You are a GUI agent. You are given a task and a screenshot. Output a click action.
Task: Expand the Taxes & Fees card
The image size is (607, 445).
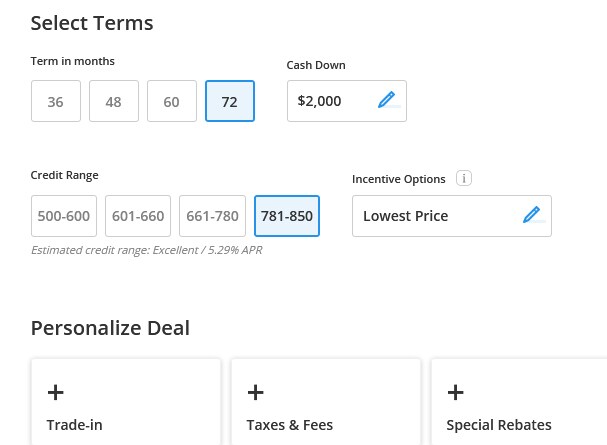(326, 402)
